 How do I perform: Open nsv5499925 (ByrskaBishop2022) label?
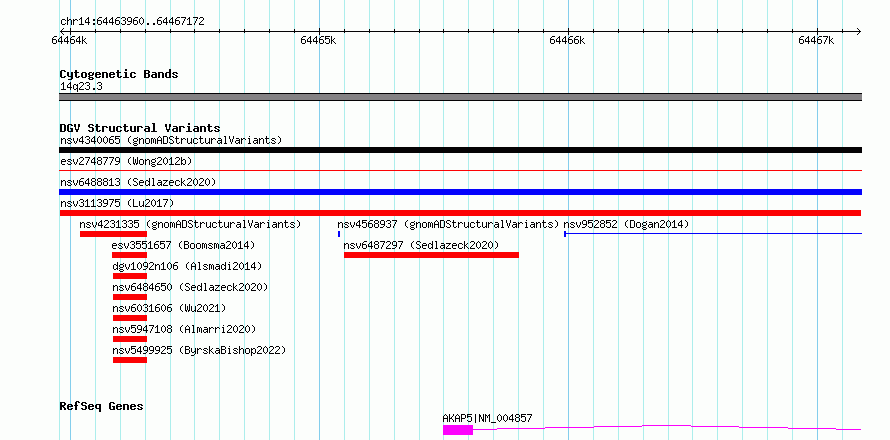(x=199, y=350)
